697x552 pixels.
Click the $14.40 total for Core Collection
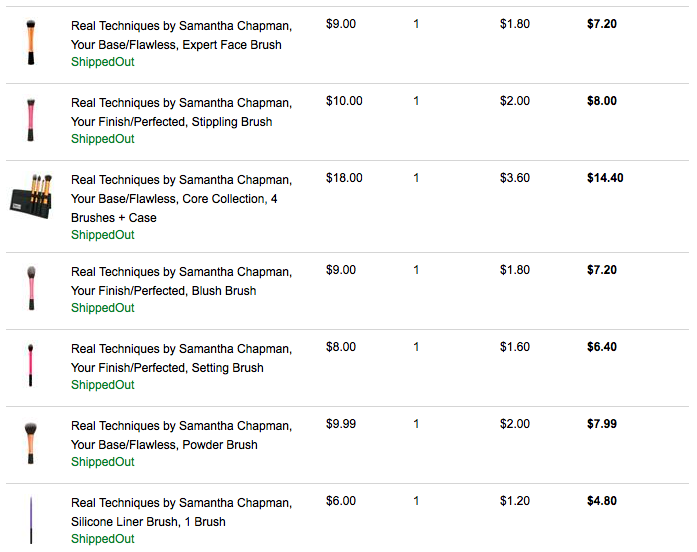pyautogui.click(x=605, y=178)
